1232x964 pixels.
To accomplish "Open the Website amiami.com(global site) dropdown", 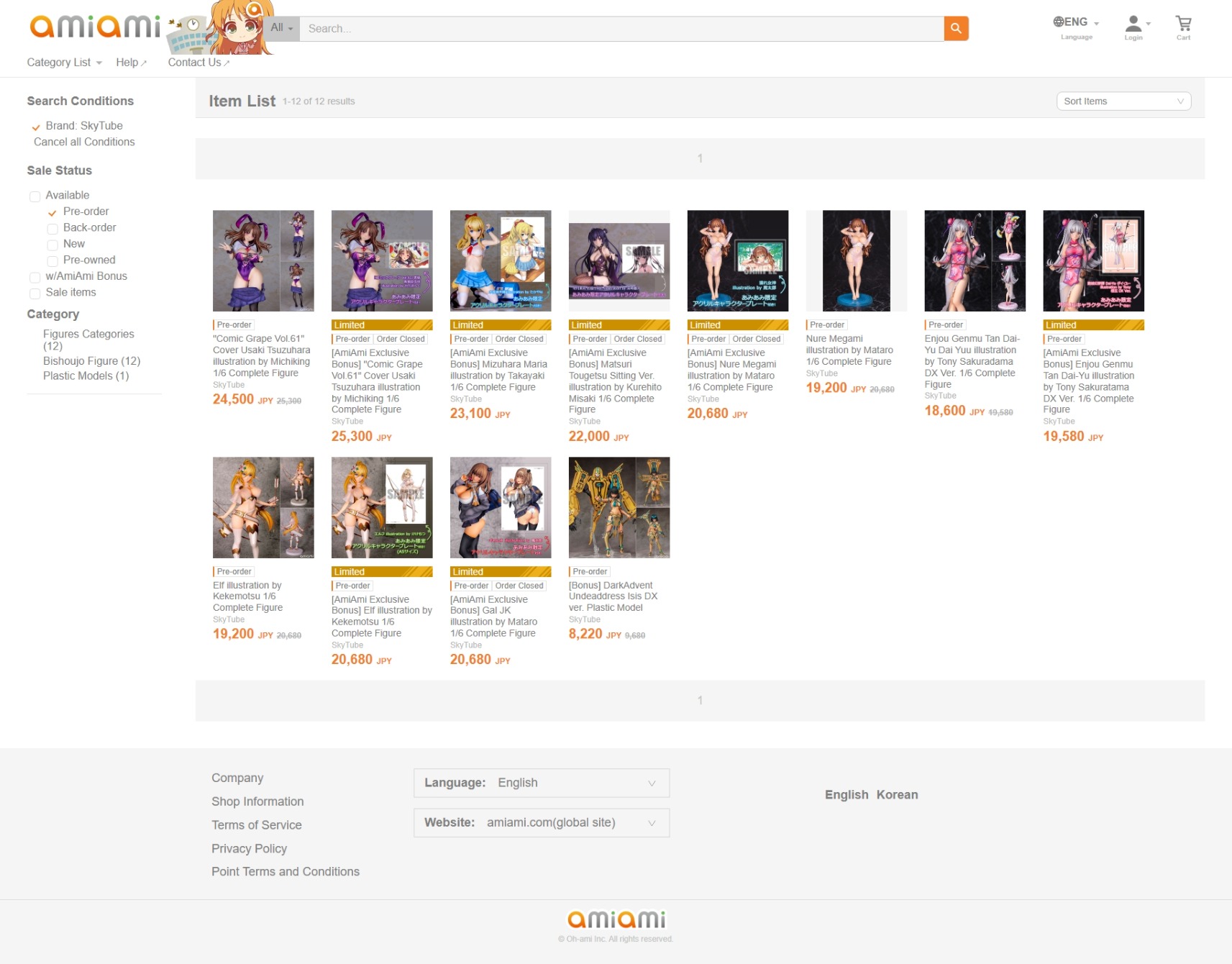I will 542,822.
